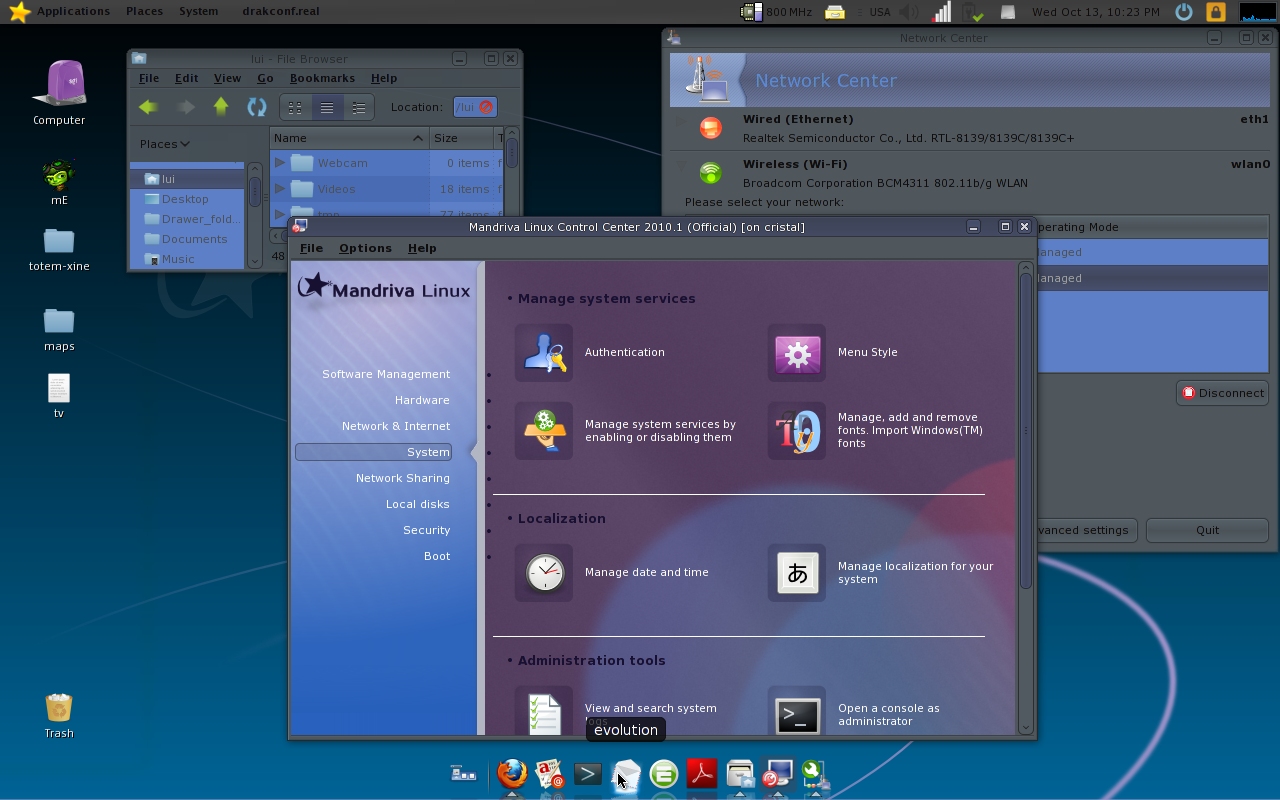1280x800 pixels.
Task: Open Manage date and time clock icon
Action: pyautogui.click(x=544, y=573)
